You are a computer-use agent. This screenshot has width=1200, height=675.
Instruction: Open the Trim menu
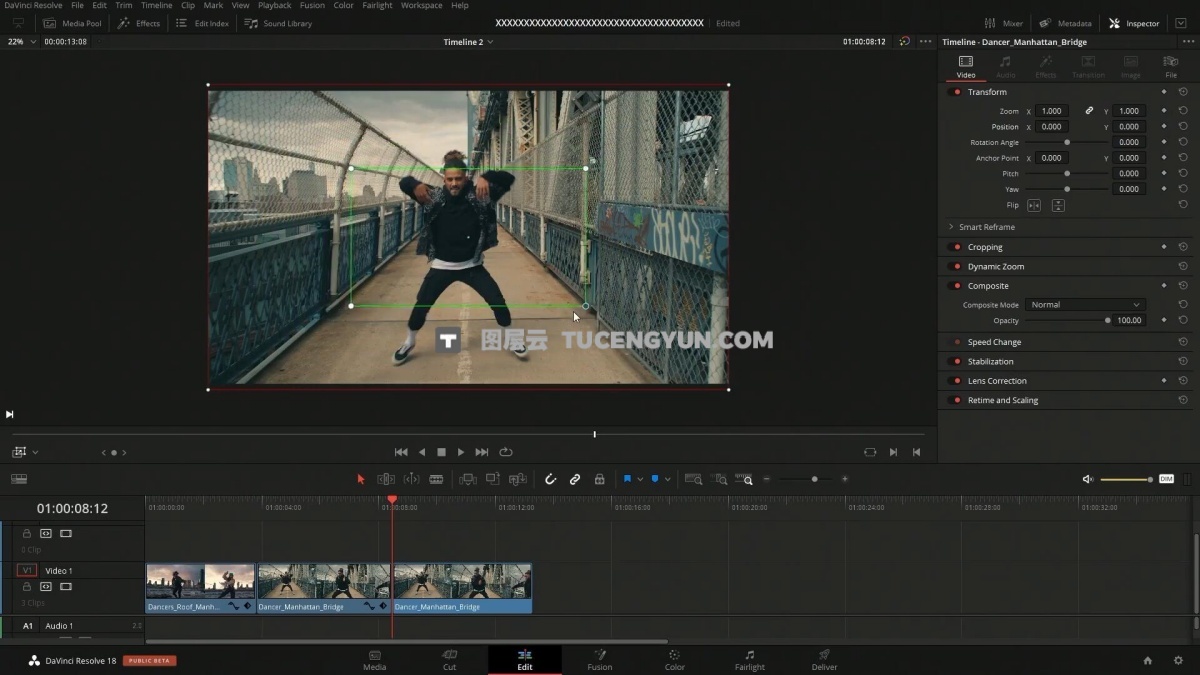(124, 5)
